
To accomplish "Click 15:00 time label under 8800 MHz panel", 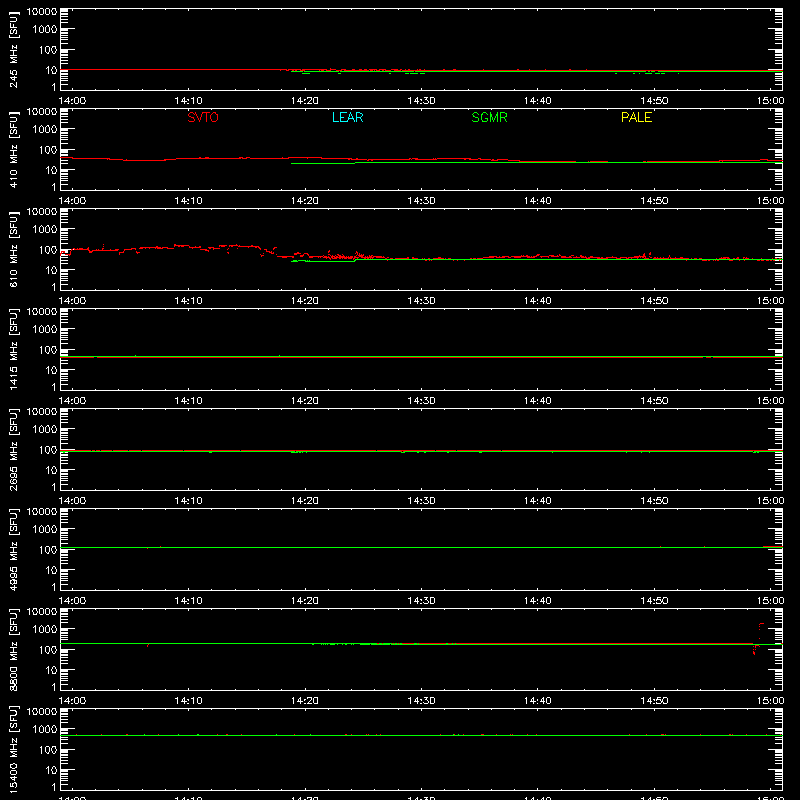I will pyautogui.click(x=770, y=701).
